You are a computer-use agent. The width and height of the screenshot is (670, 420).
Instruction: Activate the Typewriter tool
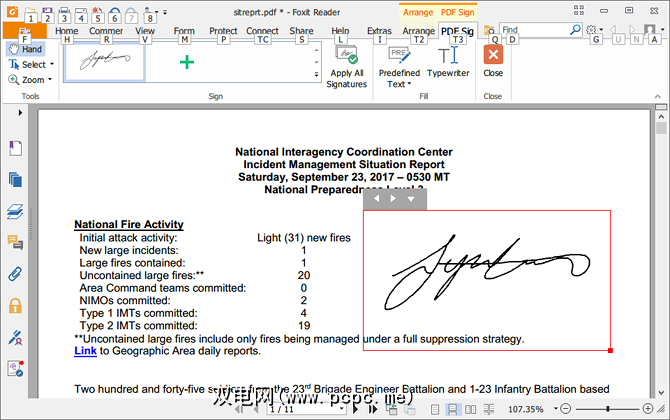coord(448,62)
